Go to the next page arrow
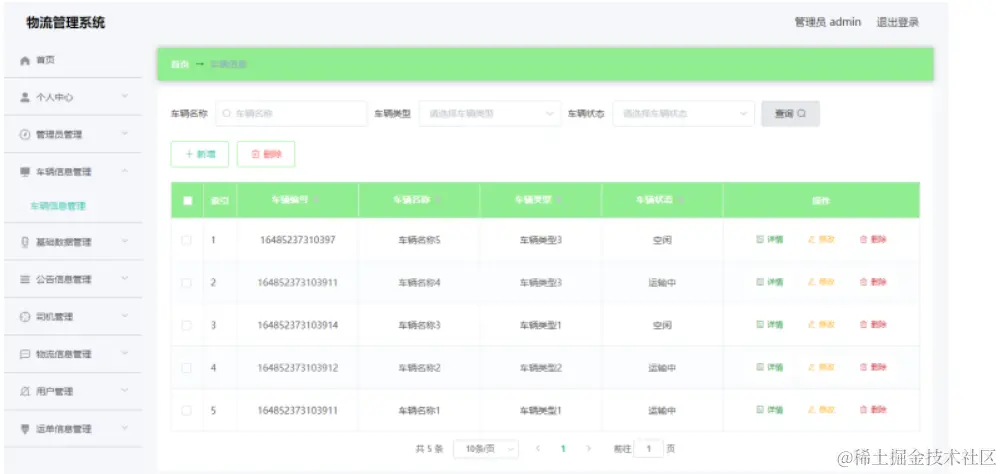The width and height of the screenshot is (1003, 474). pos(588,449)
